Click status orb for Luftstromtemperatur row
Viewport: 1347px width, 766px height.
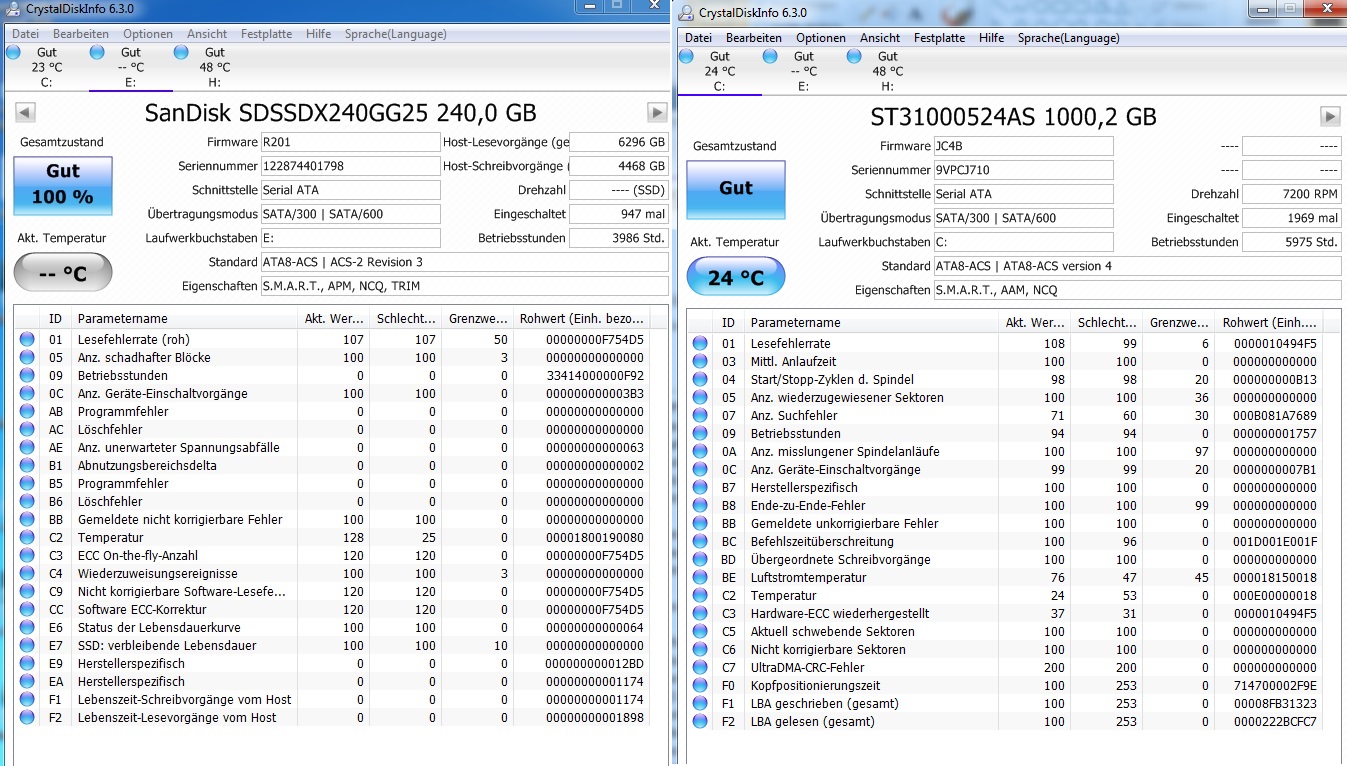[700, 578]
